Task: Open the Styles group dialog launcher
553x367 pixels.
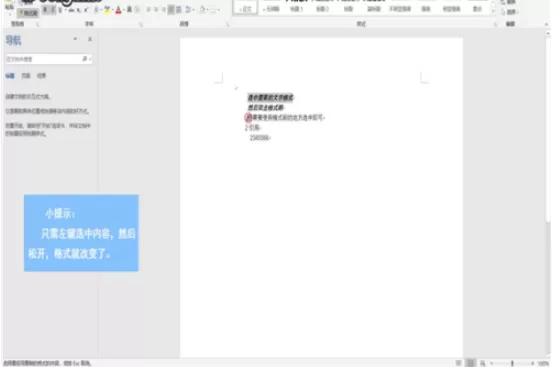Action: 495,24
